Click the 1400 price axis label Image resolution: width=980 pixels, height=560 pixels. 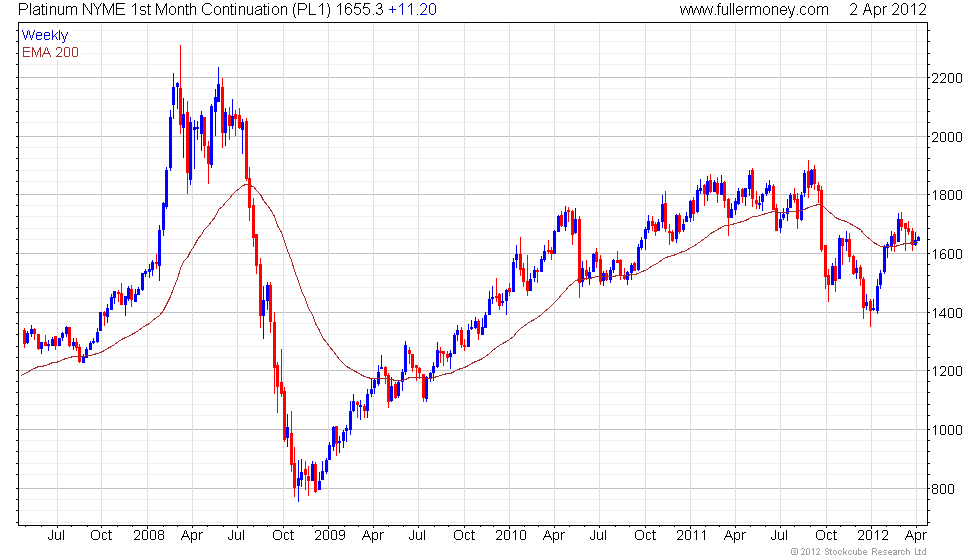click(x=948, y=313)
